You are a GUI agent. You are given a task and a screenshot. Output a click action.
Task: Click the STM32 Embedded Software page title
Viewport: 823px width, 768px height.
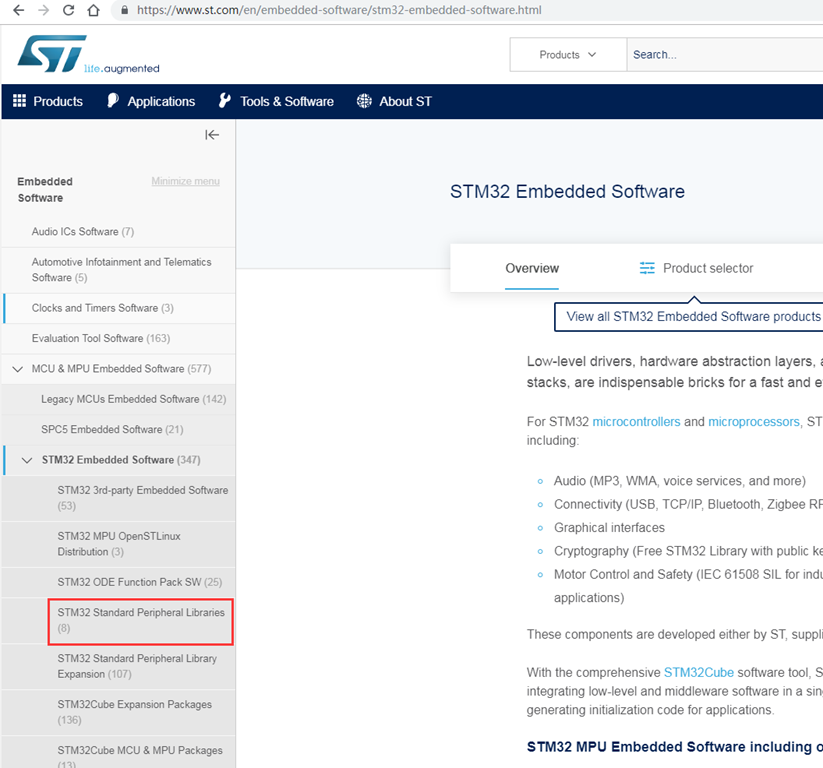click(x=567, y=192)
